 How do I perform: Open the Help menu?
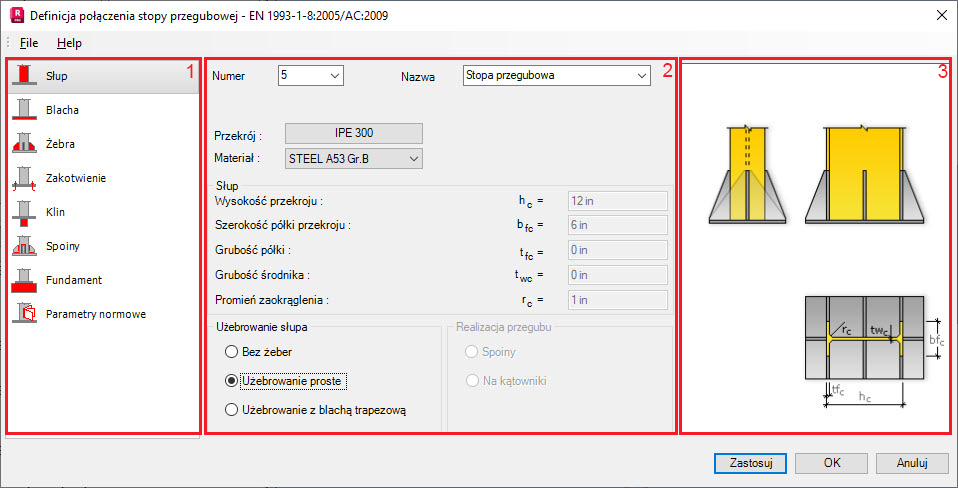[x=69, y=43]
